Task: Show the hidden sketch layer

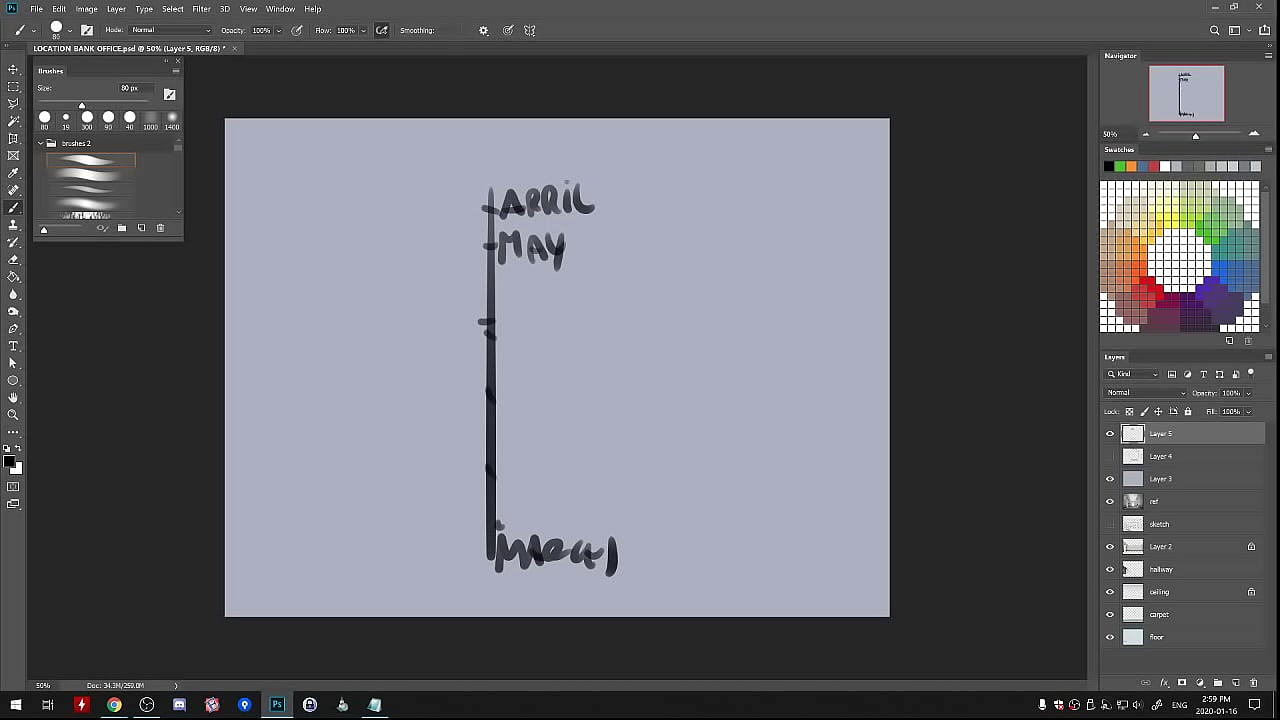Action: pyautogui.click(x=1110, y=524)
